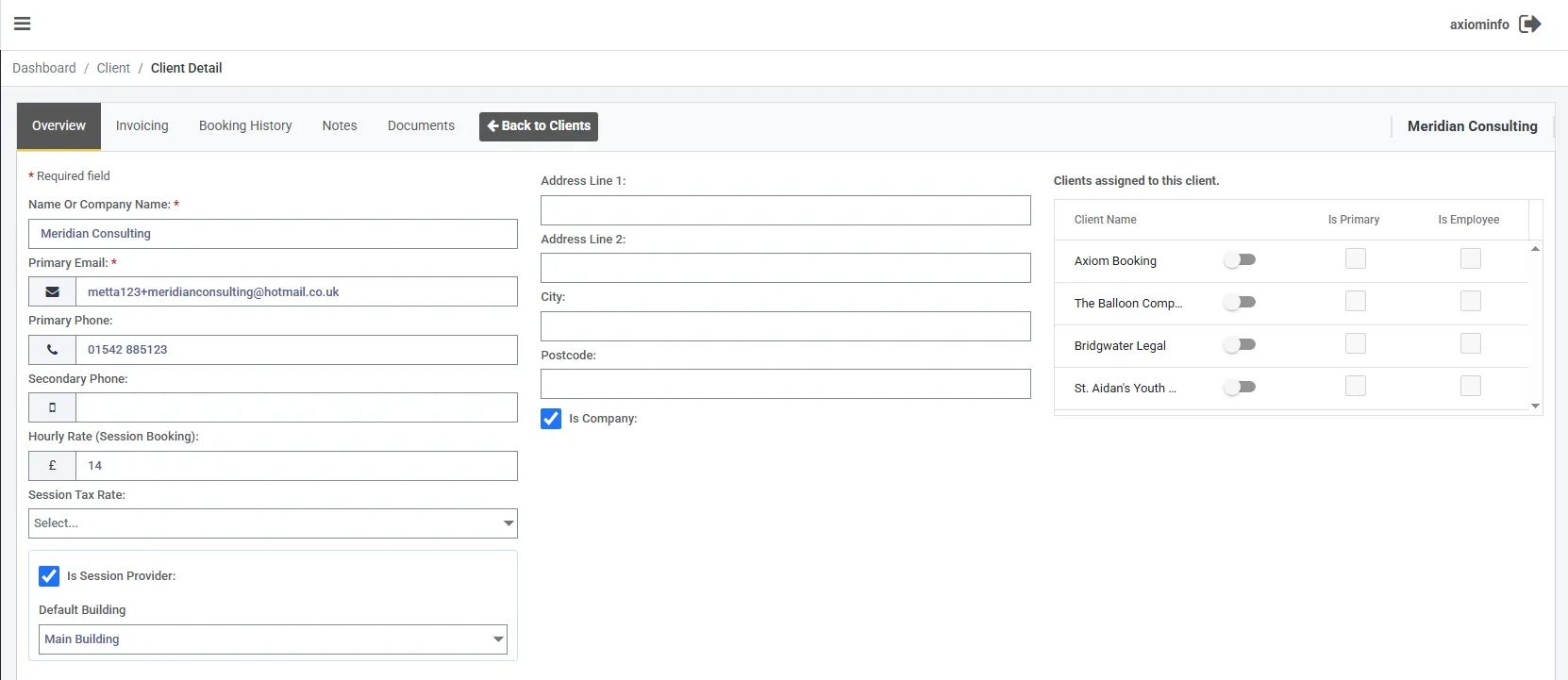Select the Overview tab
The height and width of the screenshot is (680, 1568).
pyautogui.click(x=58, y=125)
